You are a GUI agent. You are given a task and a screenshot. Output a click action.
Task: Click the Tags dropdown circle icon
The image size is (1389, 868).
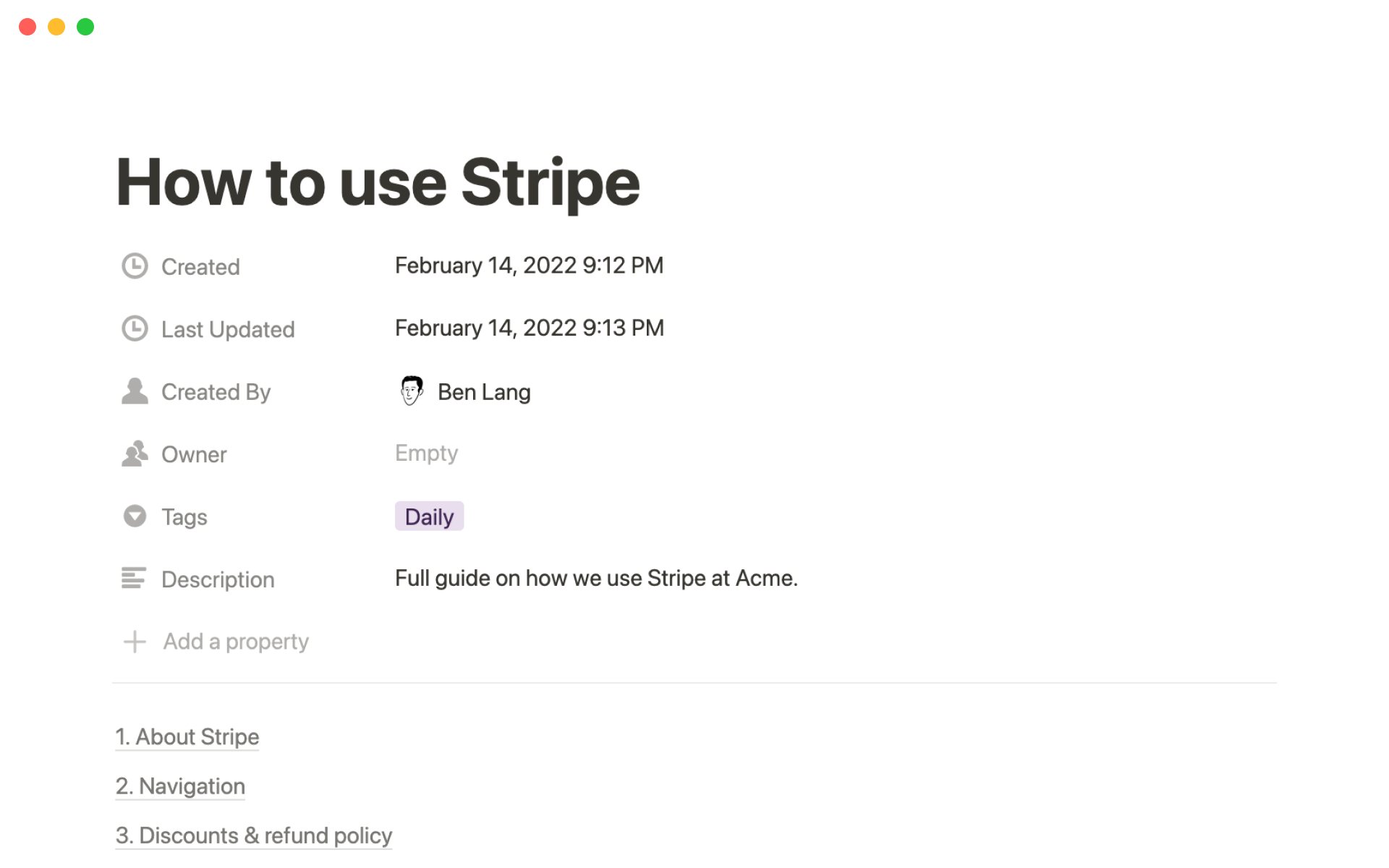pyautogui.click(x=135, y=516)
